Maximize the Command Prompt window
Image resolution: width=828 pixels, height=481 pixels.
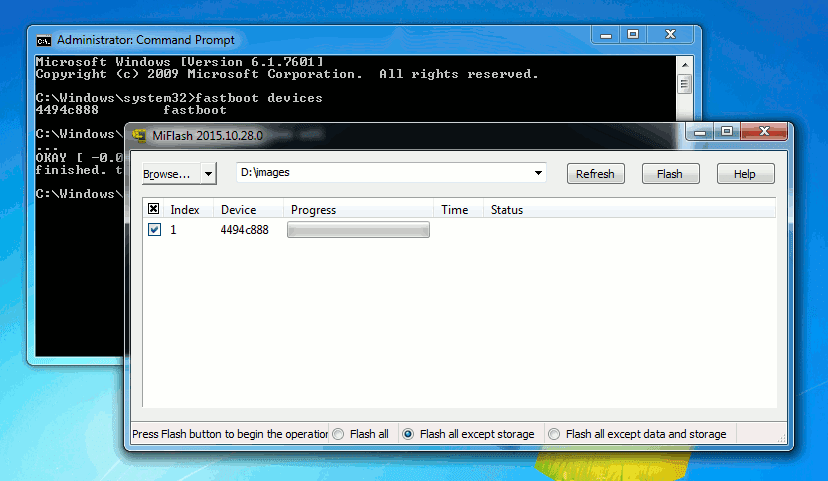(x=633, y=35)
